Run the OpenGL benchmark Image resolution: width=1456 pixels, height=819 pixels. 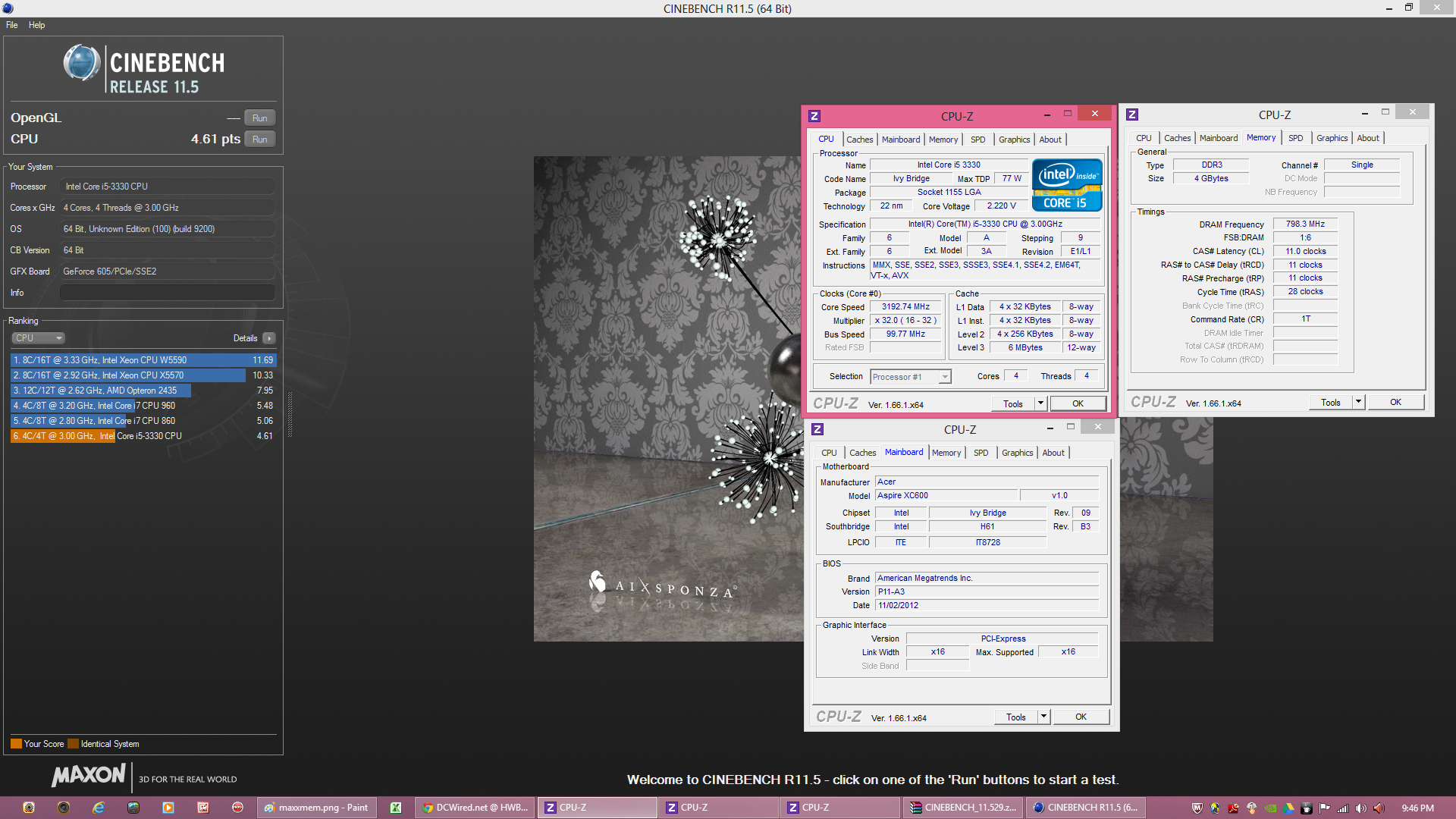click(x=260, y=118)
